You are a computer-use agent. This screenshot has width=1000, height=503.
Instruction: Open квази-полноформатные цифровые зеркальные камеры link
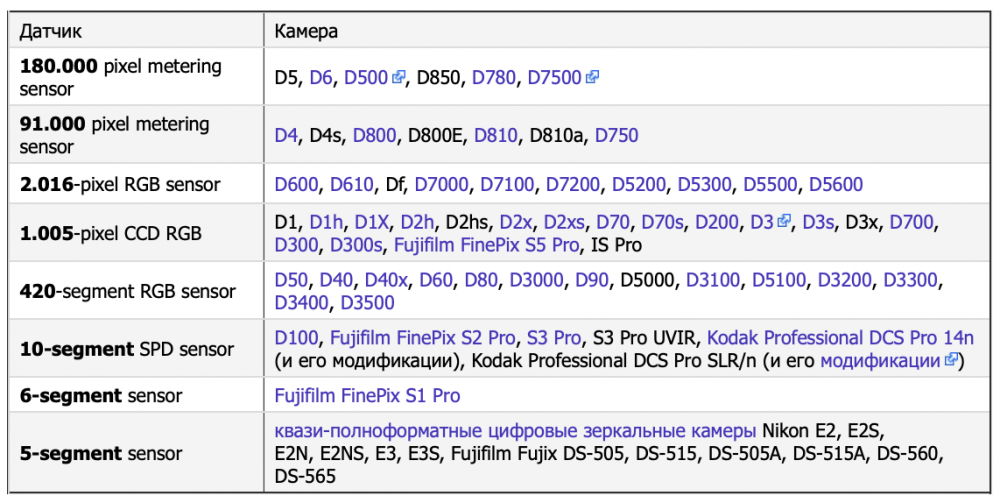point(515,431)
